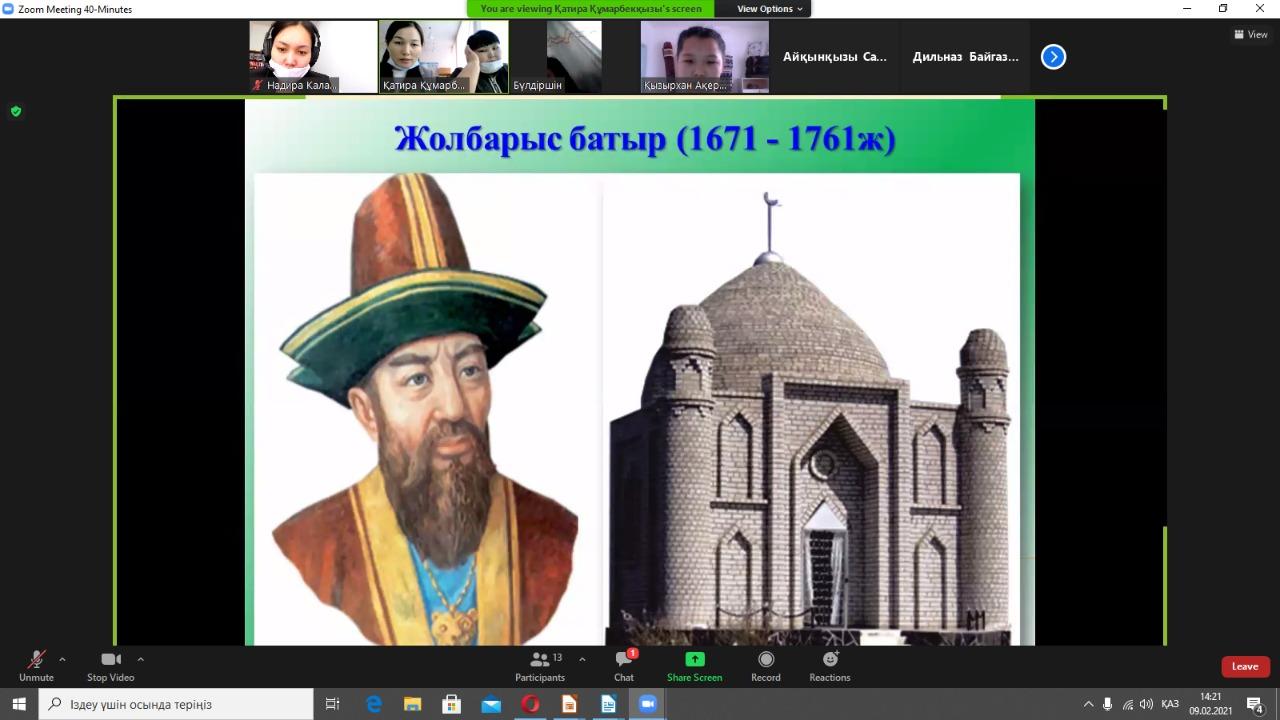This screenshot has height=720, width=1280.
Task: Open the View layout menu
Action: (x=1251, y=34)
